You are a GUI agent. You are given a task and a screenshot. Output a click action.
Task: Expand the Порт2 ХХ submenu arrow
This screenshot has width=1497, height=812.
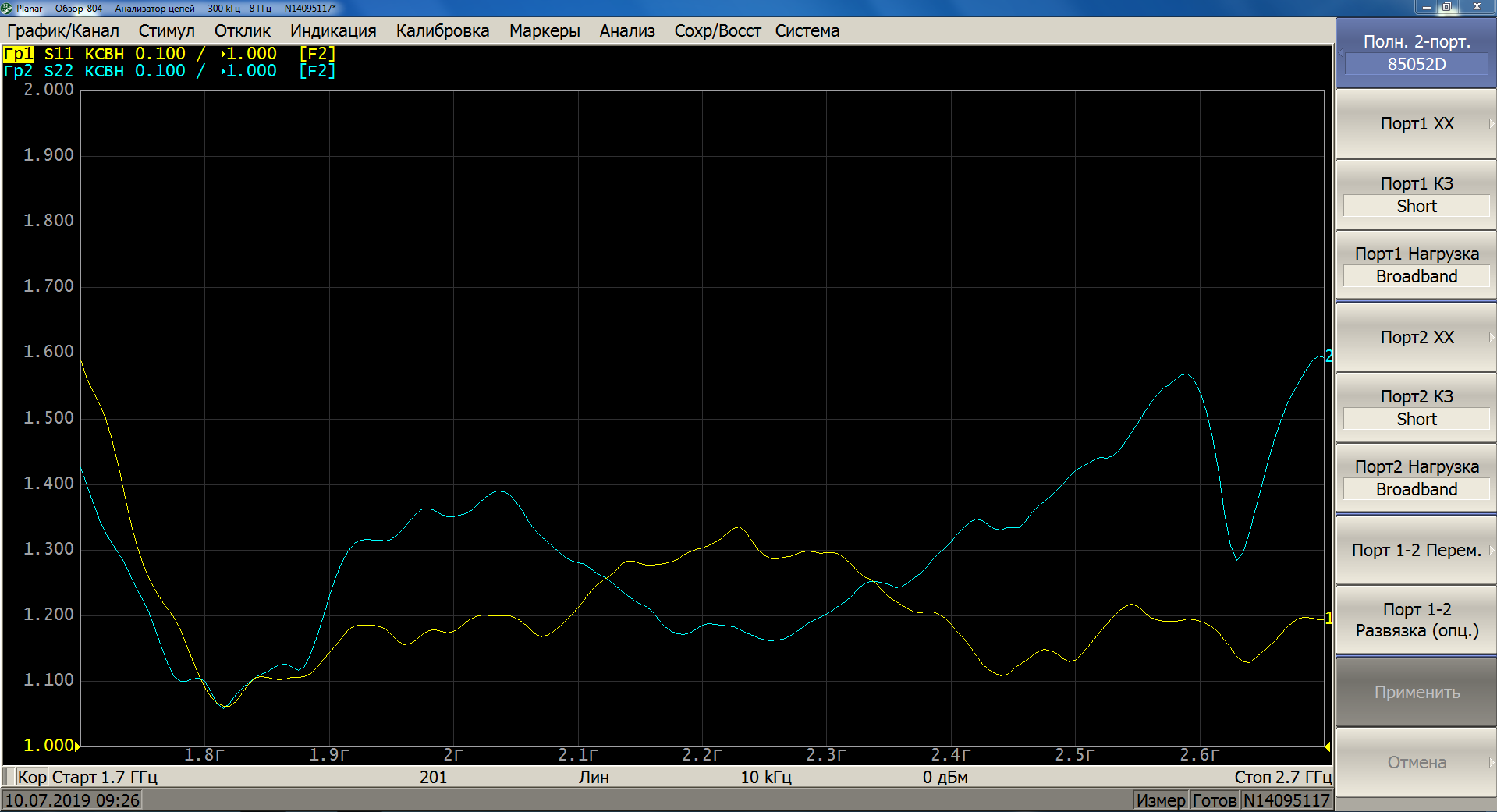1491,337
